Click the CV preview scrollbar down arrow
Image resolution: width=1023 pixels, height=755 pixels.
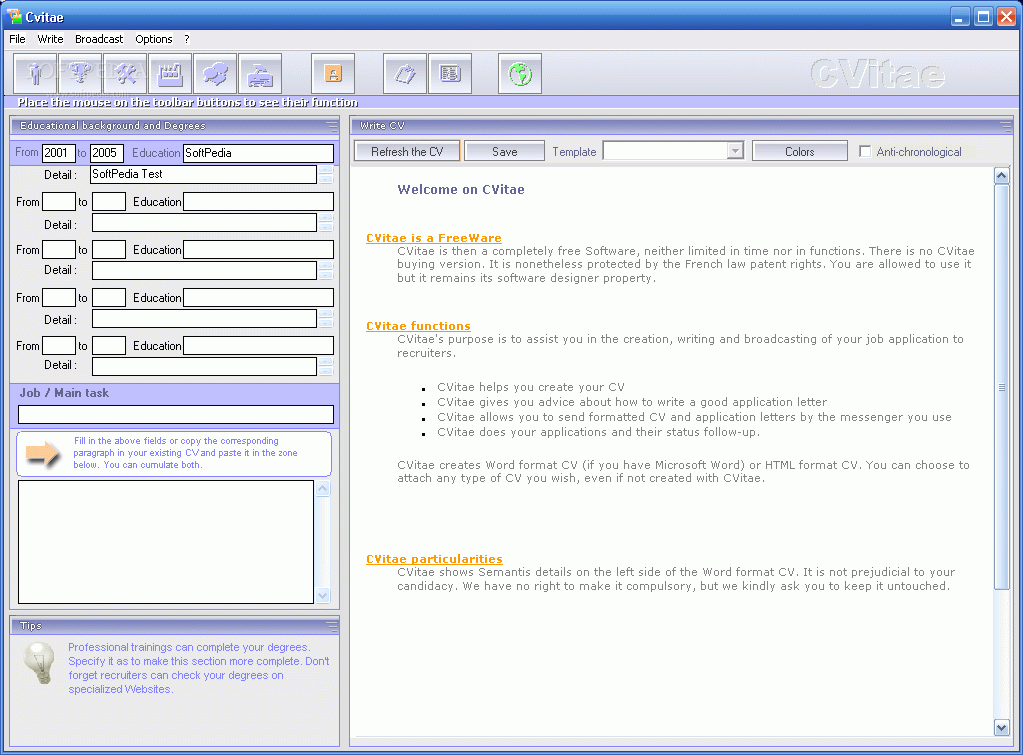(x=1002, y=727)
